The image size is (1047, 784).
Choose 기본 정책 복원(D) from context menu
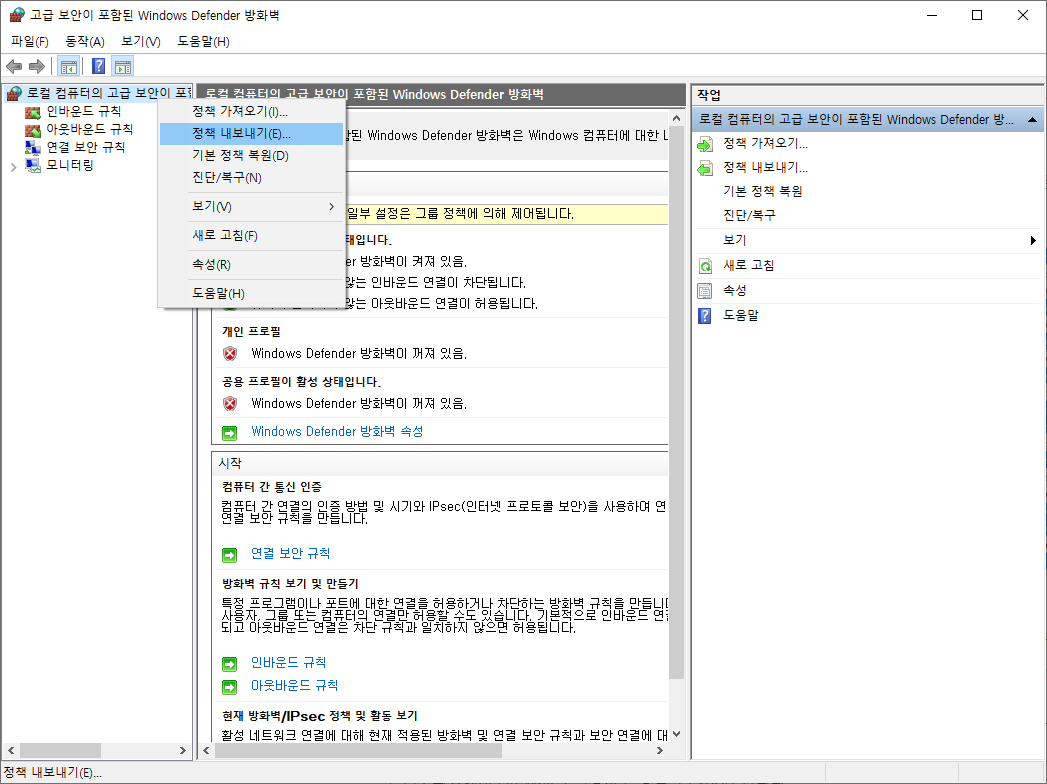click(252, 156)
